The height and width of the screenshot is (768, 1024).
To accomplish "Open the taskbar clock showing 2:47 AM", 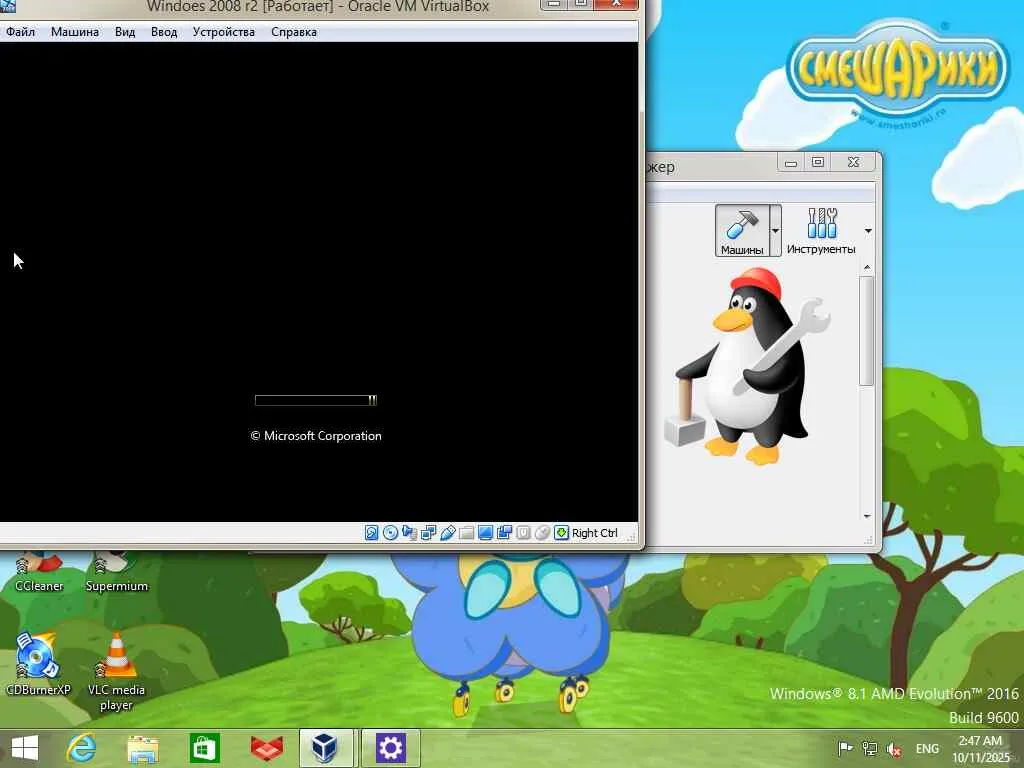I will click(x=980, y=749).
